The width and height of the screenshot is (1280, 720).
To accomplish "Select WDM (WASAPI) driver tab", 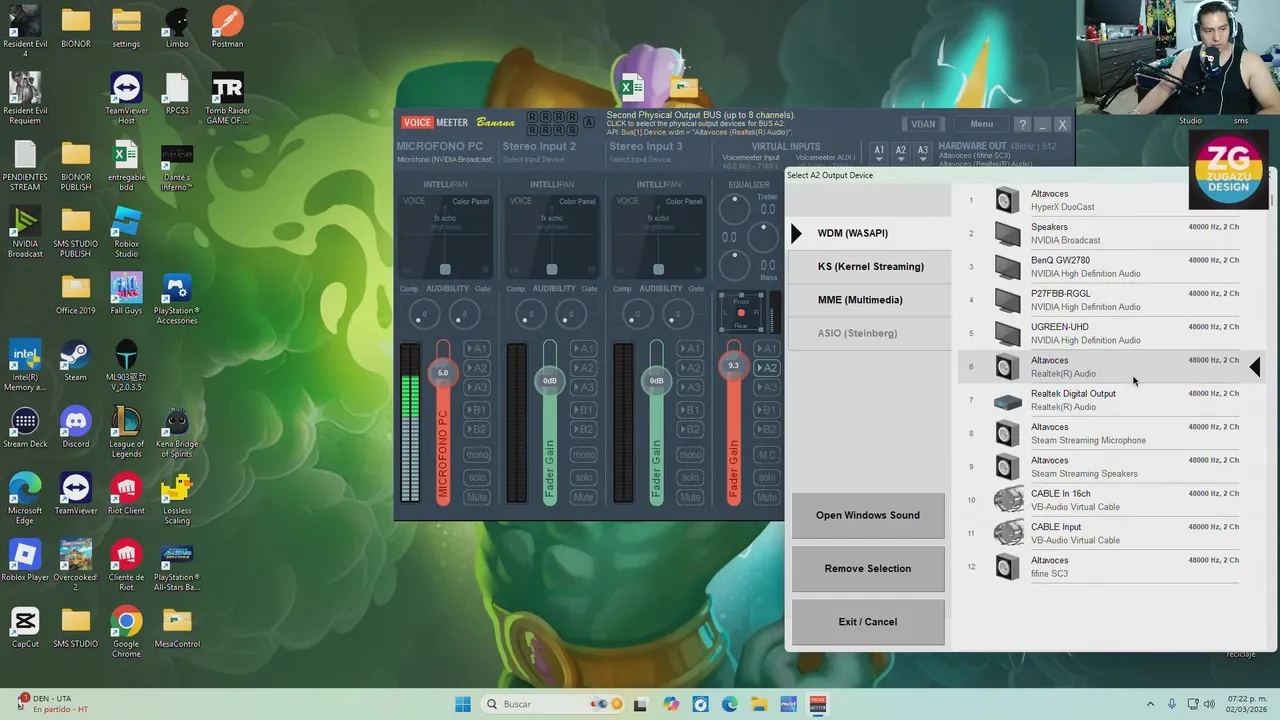I will click(x=868, y=233).
